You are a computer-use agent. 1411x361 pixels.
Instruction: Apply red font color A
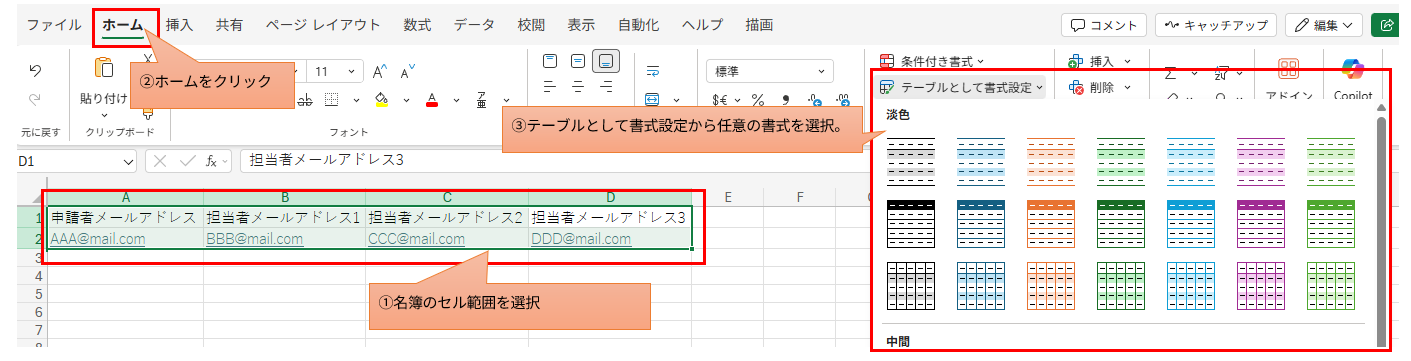click(x=432, y=99)
